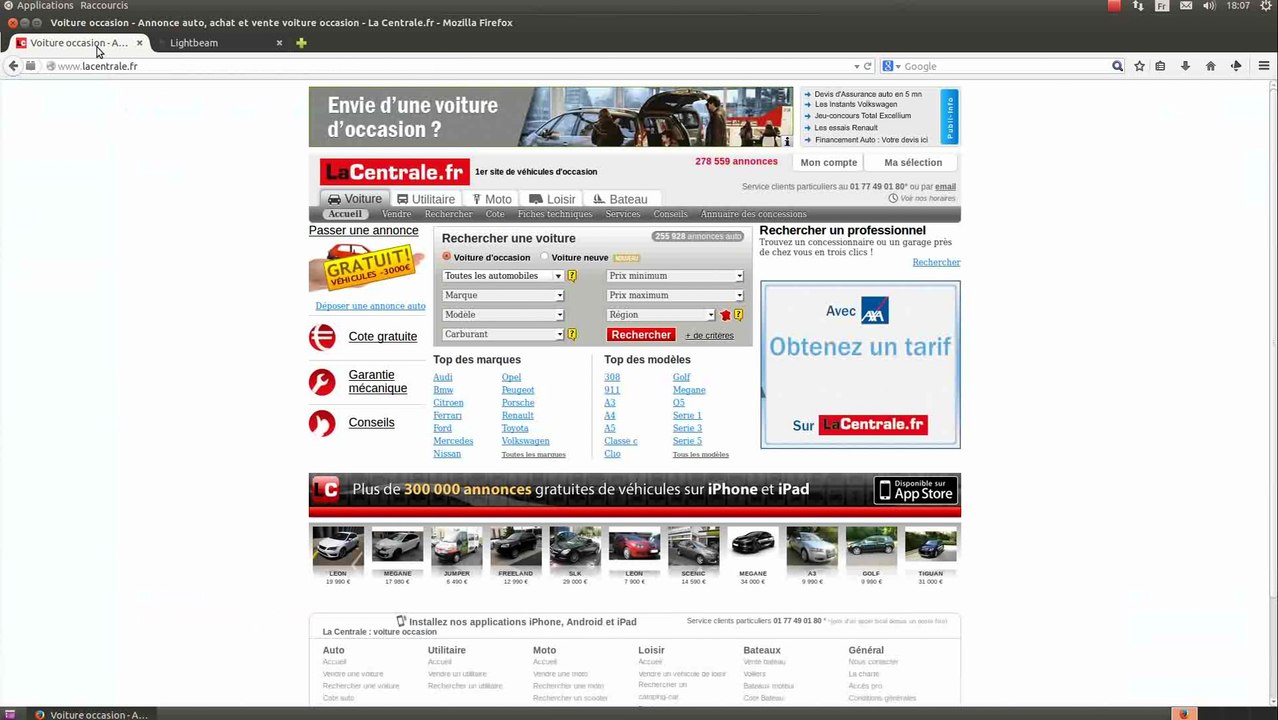Viewport: 1278px width, 720px height.
Task: Open the system gear menu in top panel
Action: click(x=1266, y=6)
